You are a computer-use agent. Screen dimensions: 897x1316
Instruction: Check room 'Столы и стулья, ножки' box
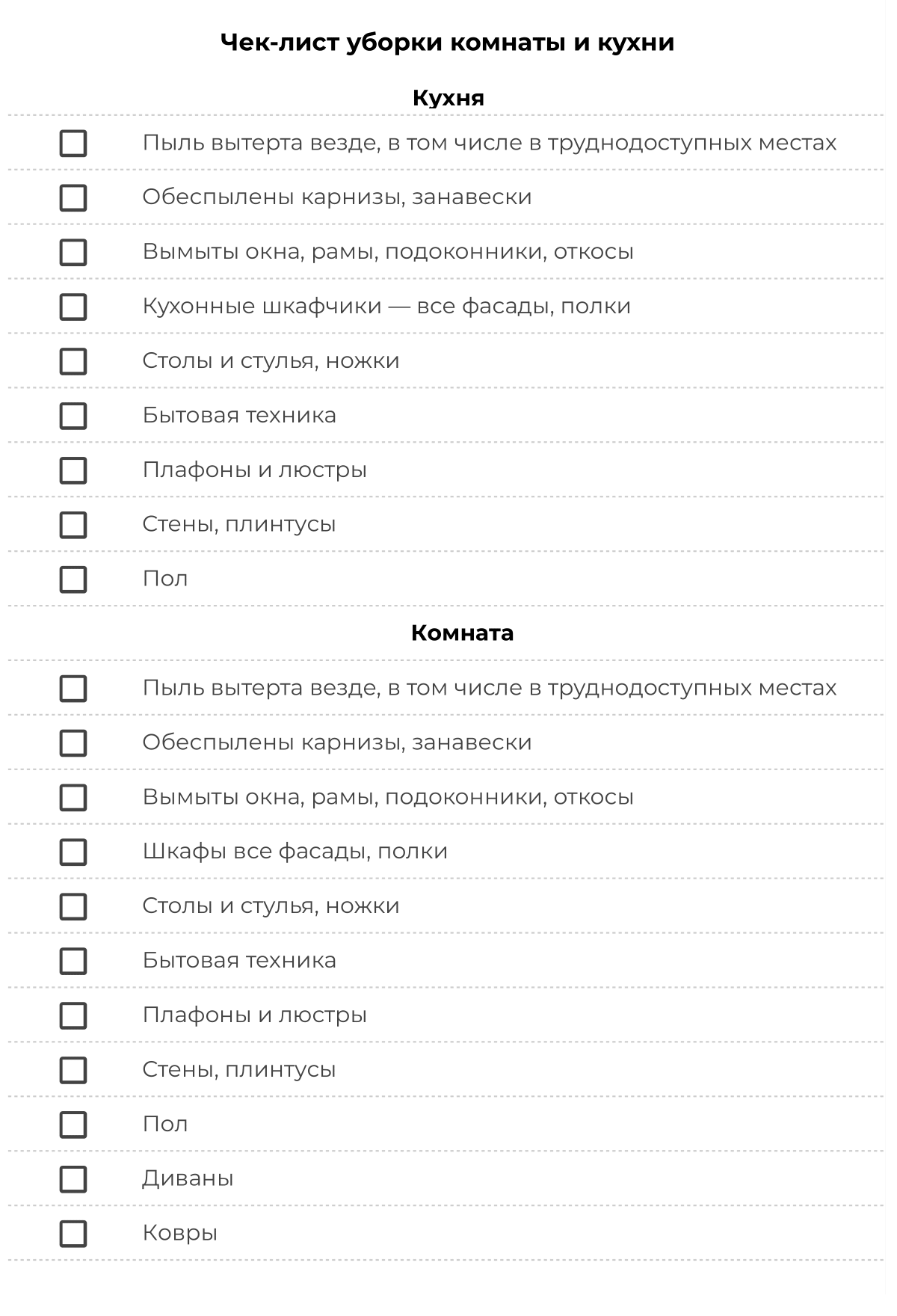[73, 906]
